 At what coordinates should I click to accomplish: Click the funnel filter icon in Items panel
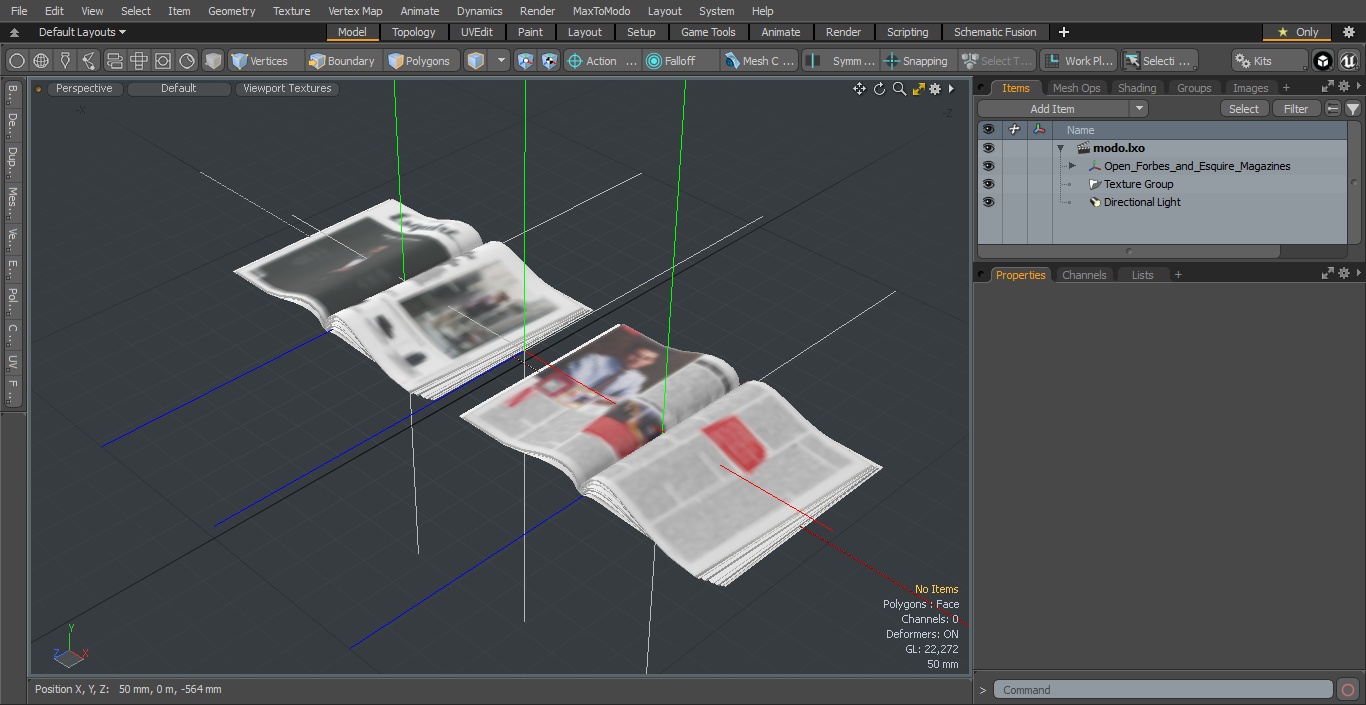click(x=1352, y=109)
